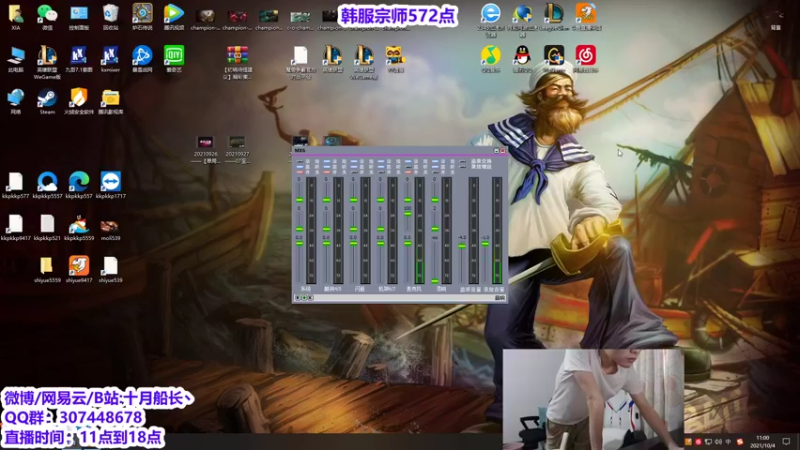Open the Windows notification center icon
This screenshot has width=800, height=450.
tap(786, 442)
